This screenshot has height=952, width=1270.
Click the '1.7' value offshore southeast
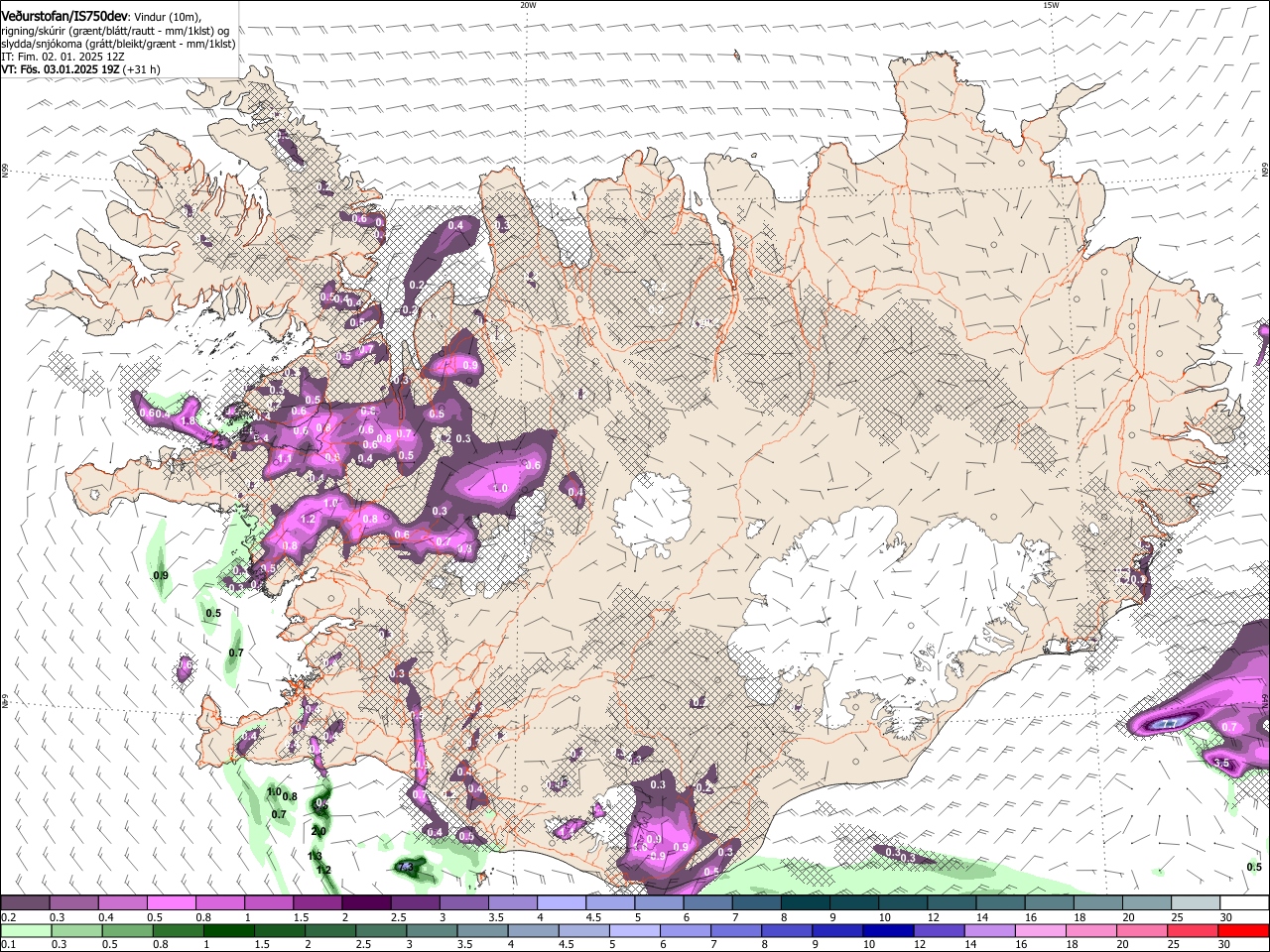[x=1169, y=724]
